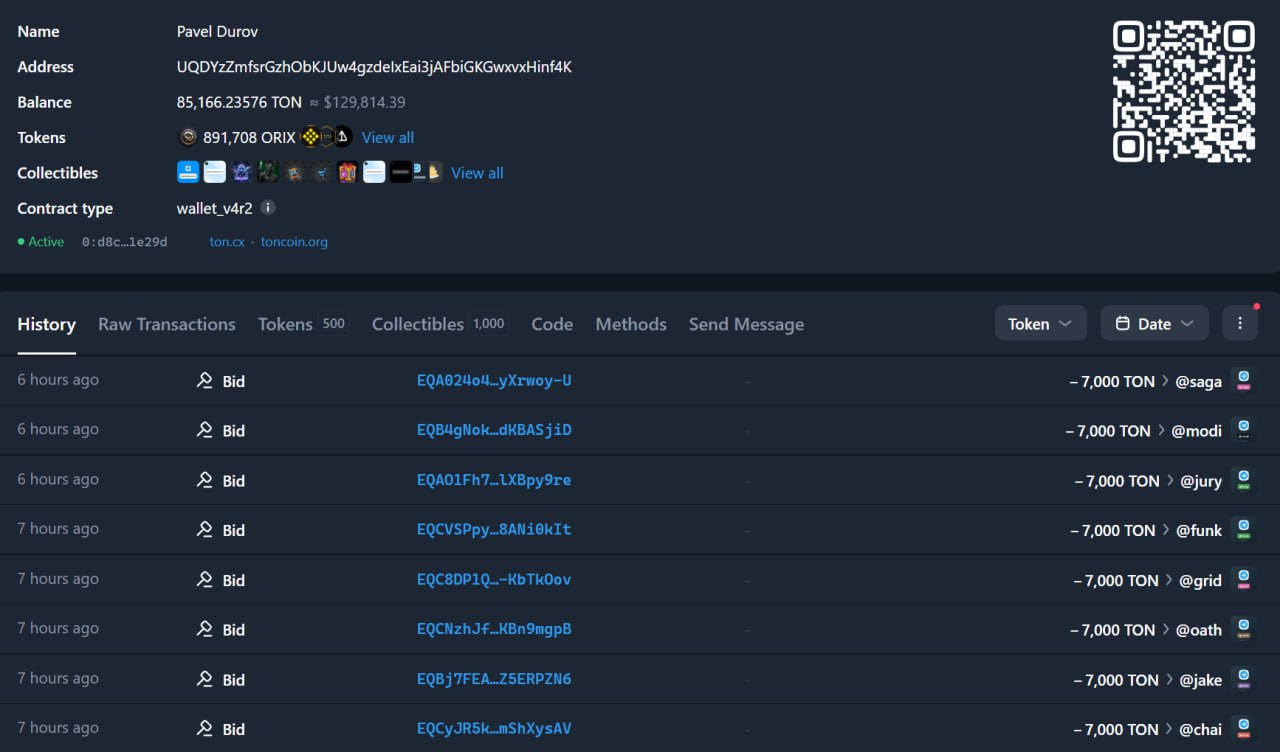Open the Date filter dropdown
This screenshot has width=1280, height=752.
(x=1154, y=323)
